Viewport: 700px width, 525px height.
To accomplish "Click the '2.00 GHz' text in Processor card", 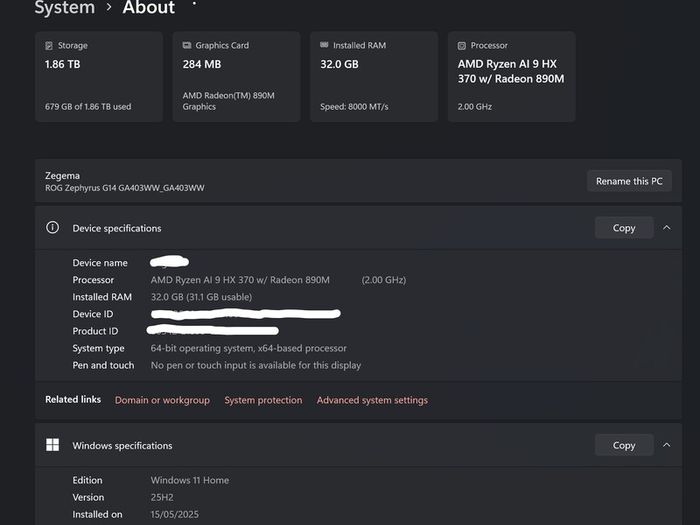I will [x=475, y=107].
